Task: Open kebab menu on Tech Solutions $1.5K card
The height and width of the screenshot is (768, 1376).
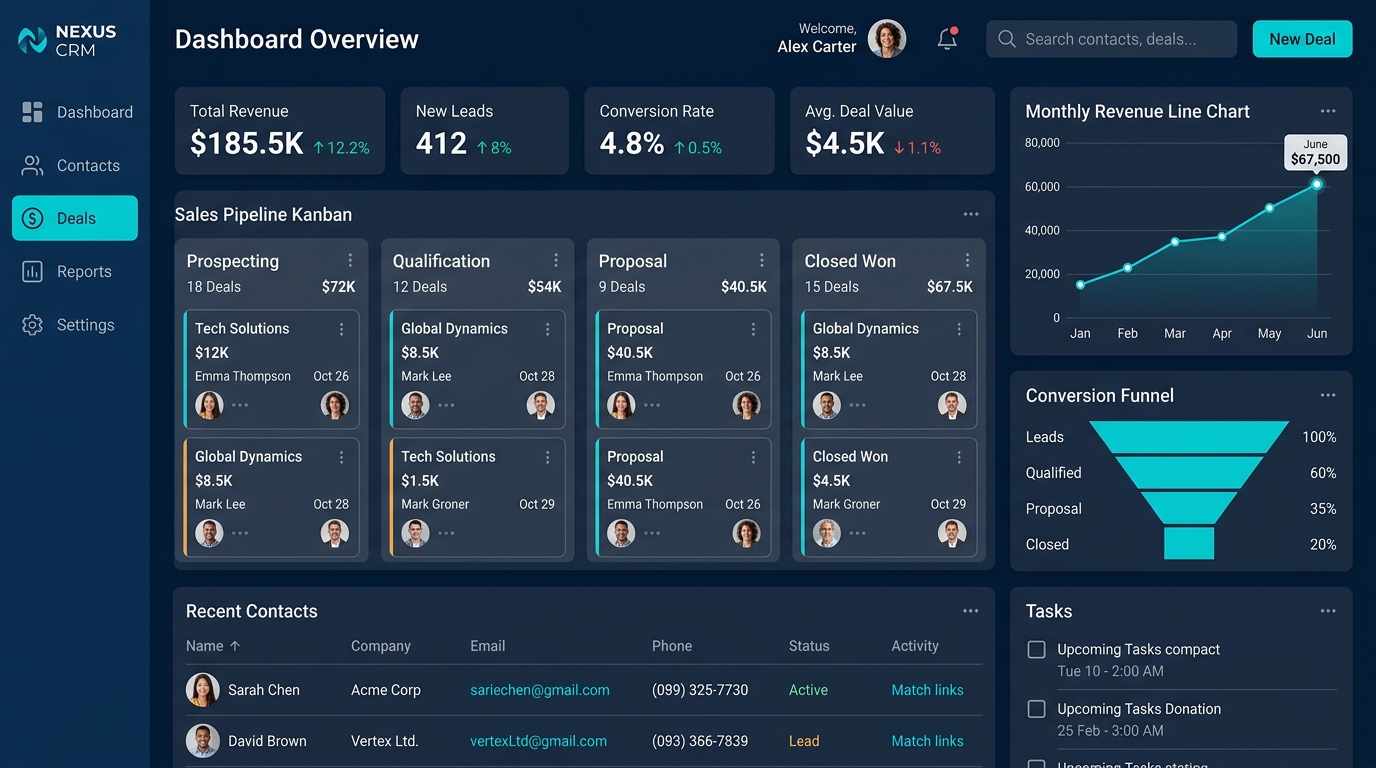Action: (x=548, y=457)
